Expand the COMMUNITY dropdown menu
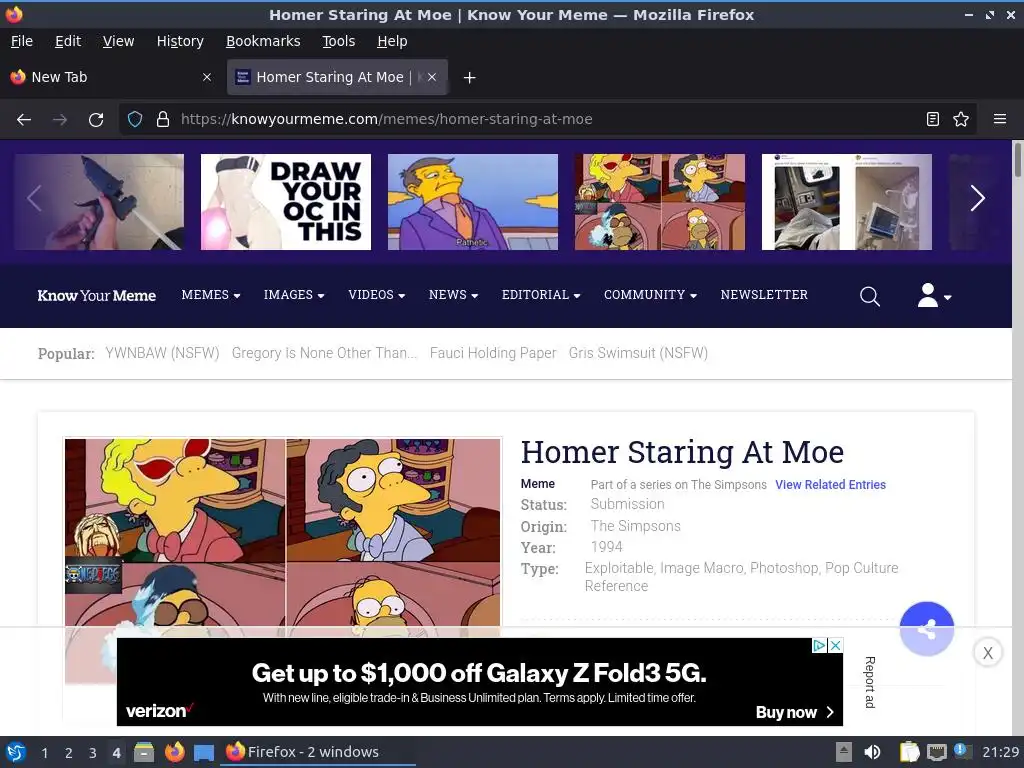 650,295
